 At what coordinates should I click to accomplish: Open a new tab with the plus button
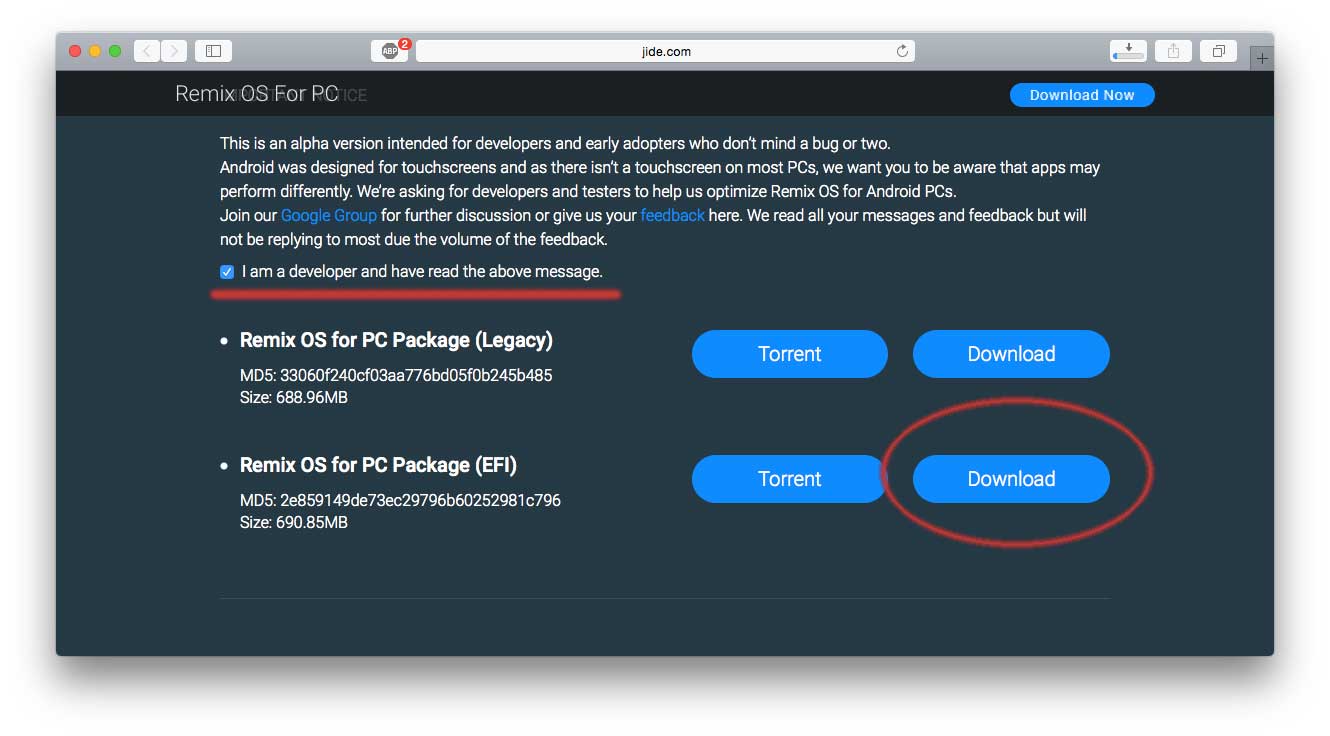pos(1262,59)
